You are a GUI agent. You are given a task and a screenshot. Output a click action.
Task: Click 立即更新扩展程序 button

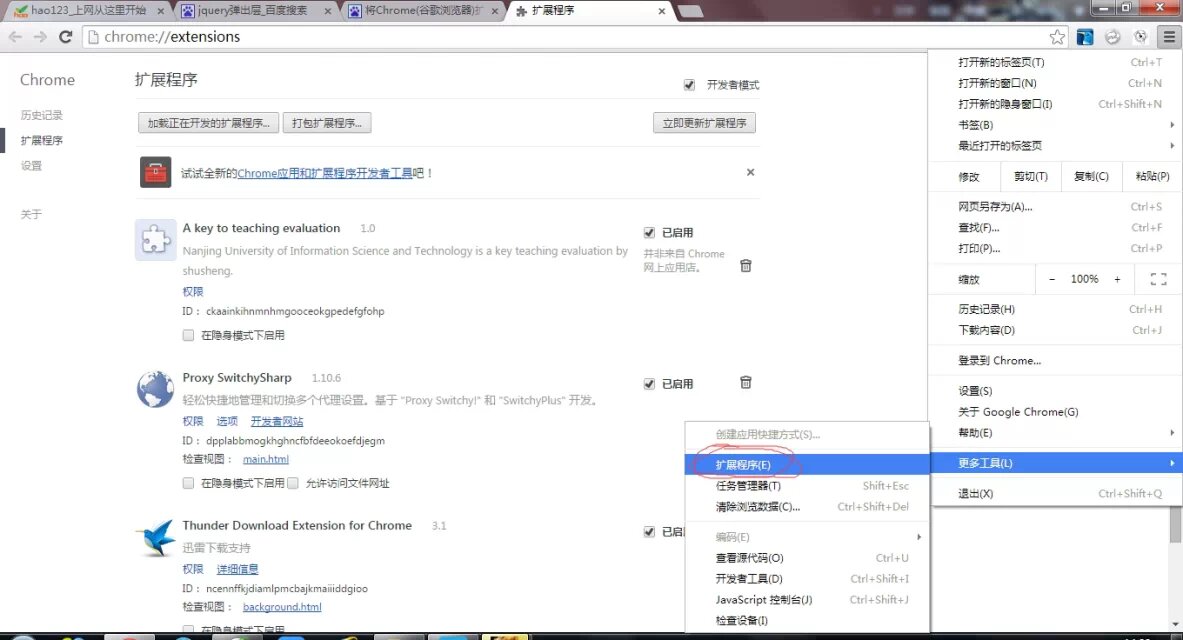(704, 123)
